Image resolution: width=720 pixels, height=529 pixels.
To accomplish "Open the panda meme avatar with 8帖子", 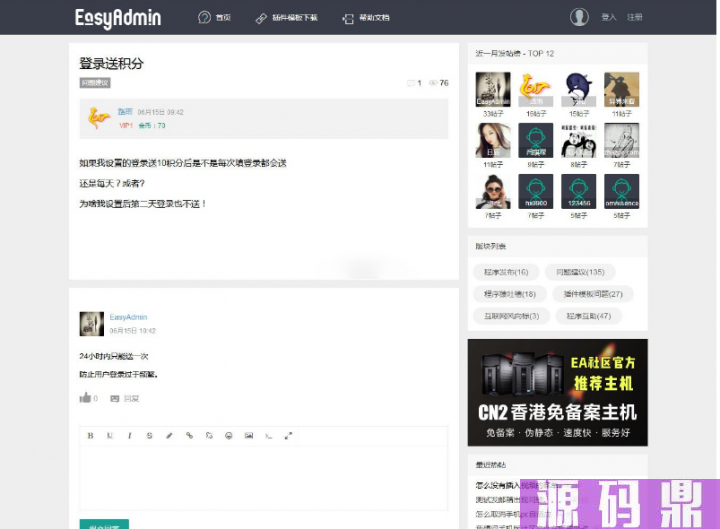I will (579, 140).
